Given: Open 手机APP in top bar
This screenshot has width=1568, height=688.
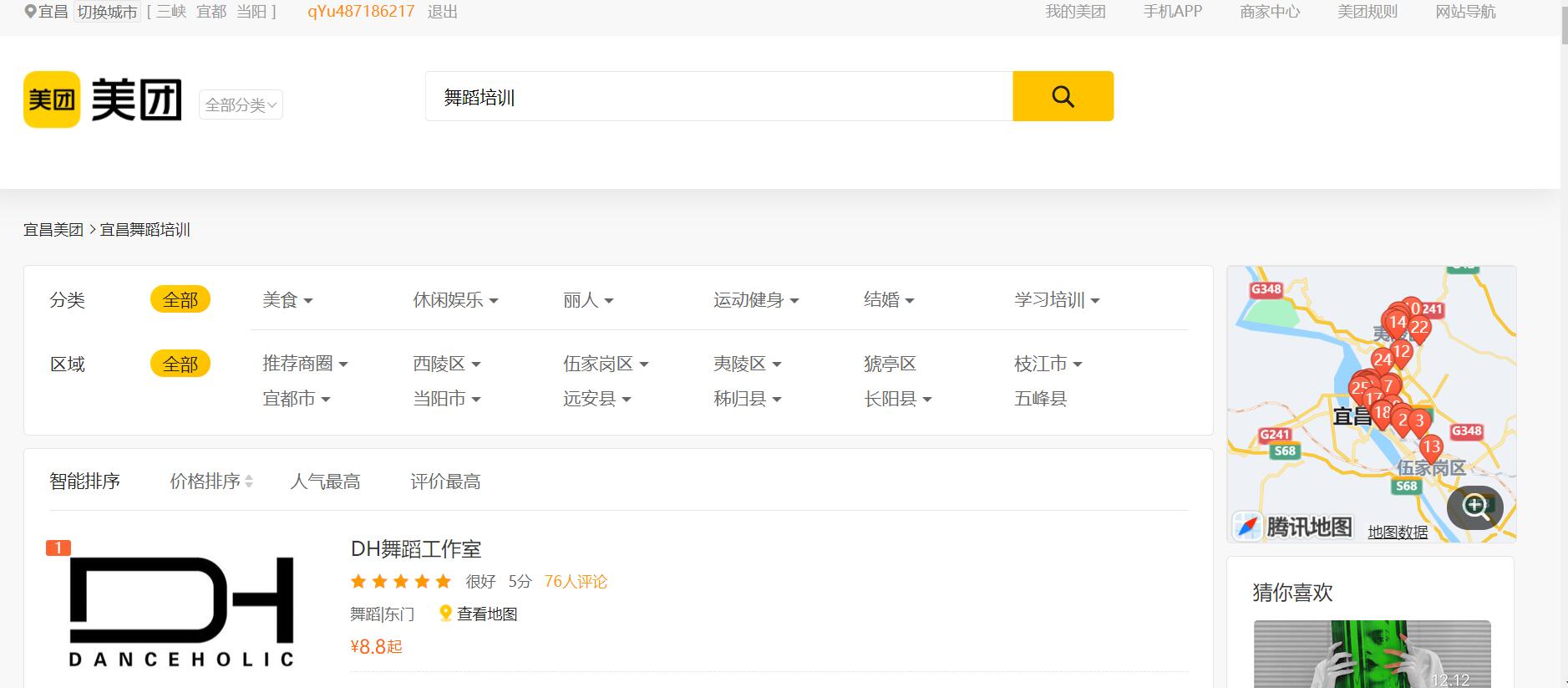Looking at the screenshot, I should (x=1173, y=12).
